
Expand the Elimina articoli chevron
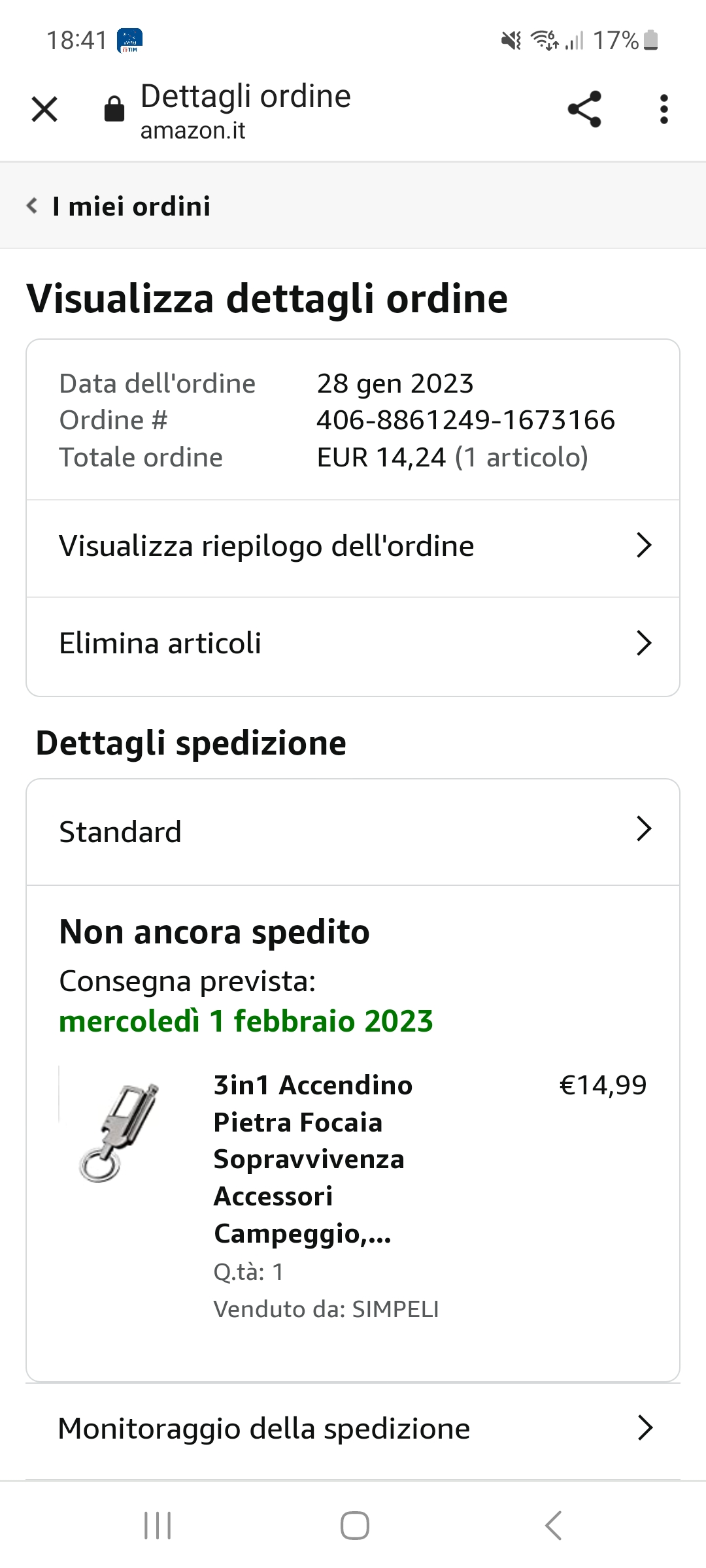(x=644, y=644)
